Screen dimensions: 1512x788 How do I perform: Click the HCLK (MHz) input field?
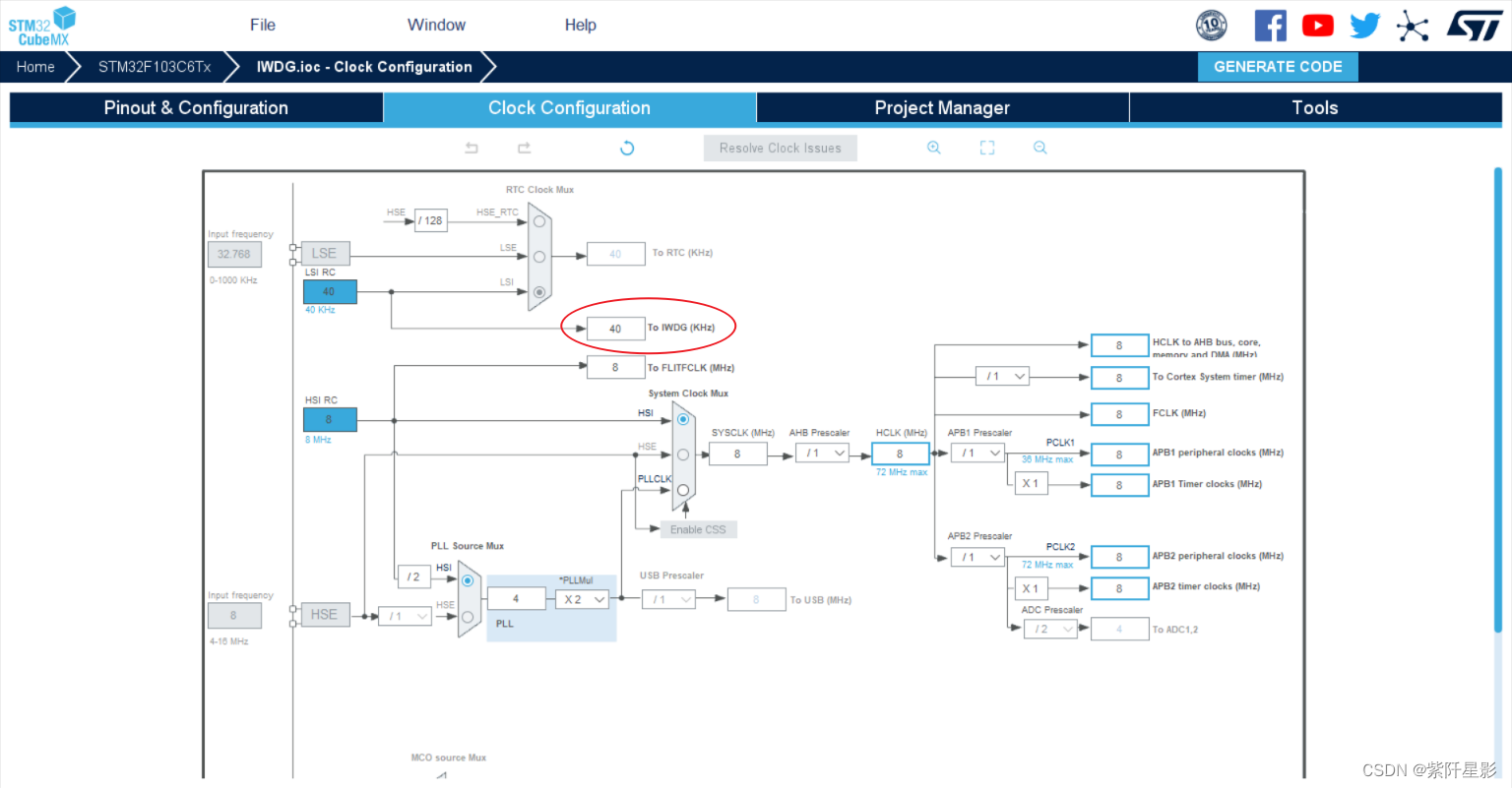900,454
